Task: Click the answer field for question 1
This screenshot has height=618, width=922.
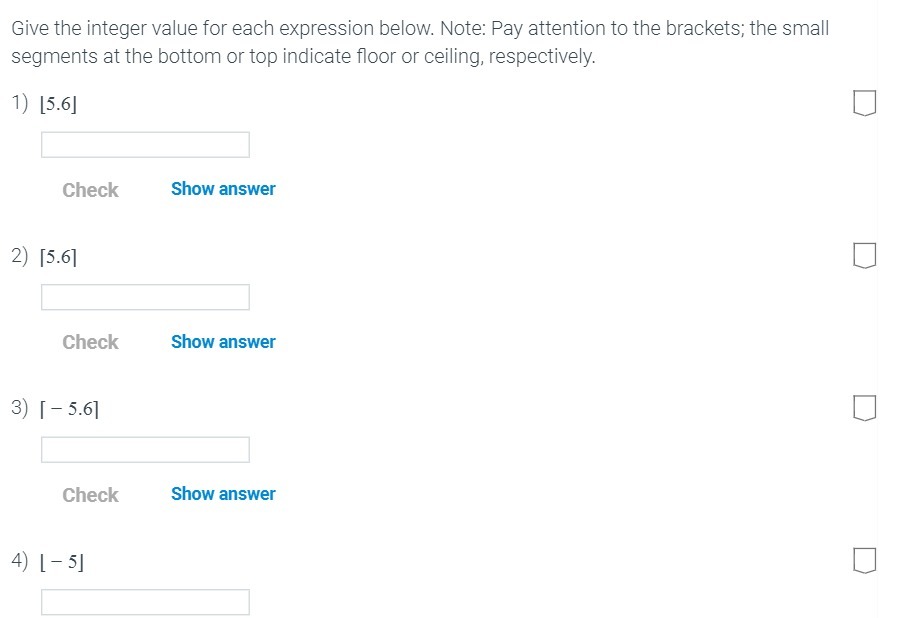Action: tap(145, 144)
